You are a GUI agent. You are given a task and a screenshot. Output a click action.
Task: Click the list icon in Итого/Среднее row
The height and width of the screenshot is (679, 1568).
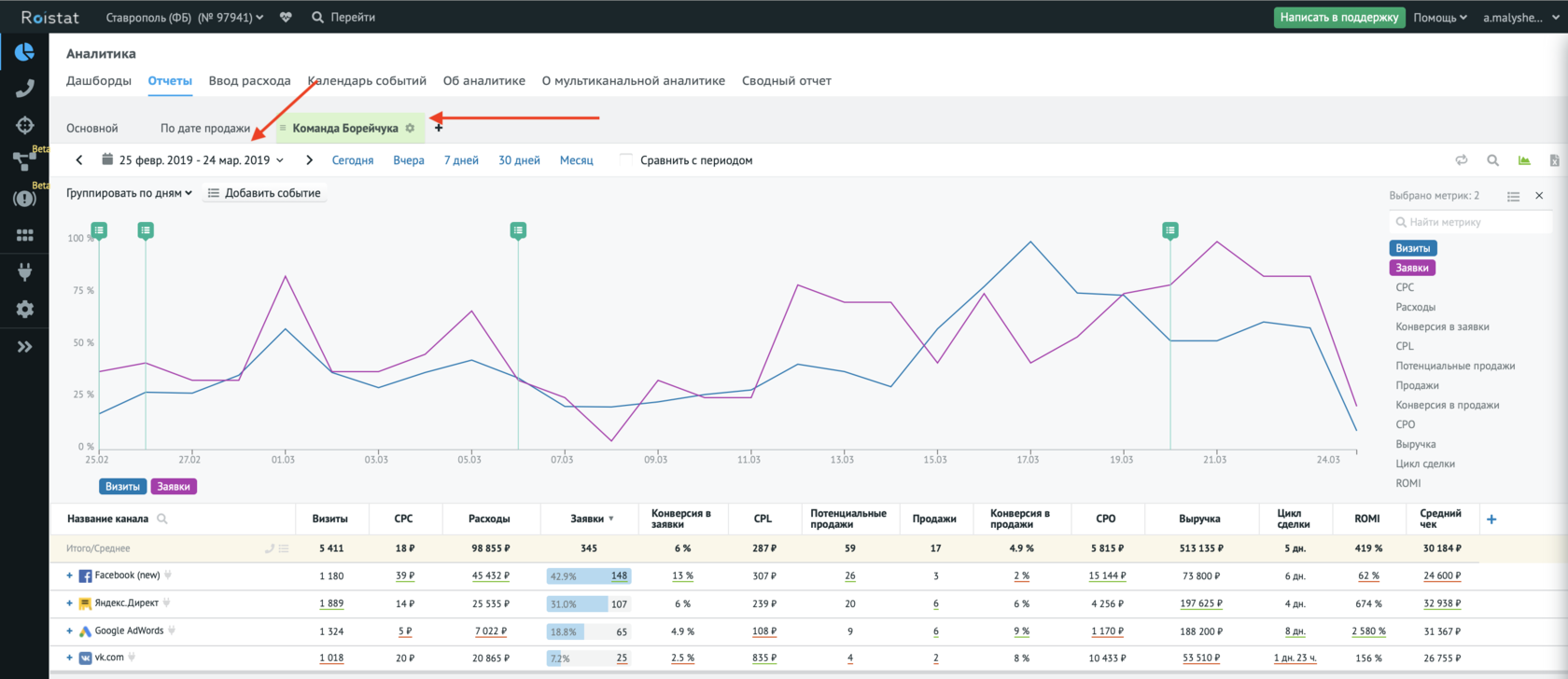coord(284,548)
